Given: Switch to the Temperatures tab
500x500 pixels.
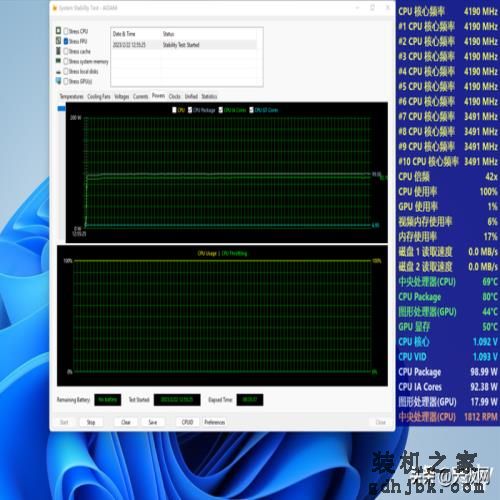Looking at the screenshot, I should click(71, 97).
